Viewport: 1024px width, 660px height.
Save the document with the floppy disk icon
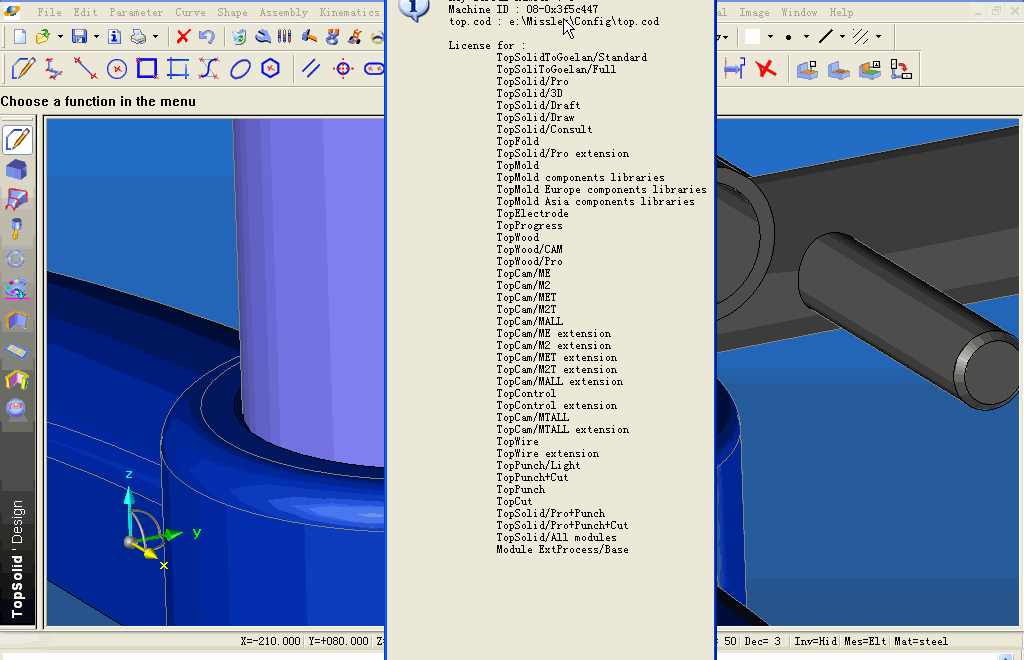pyautogui.click(x=80, y=37)
